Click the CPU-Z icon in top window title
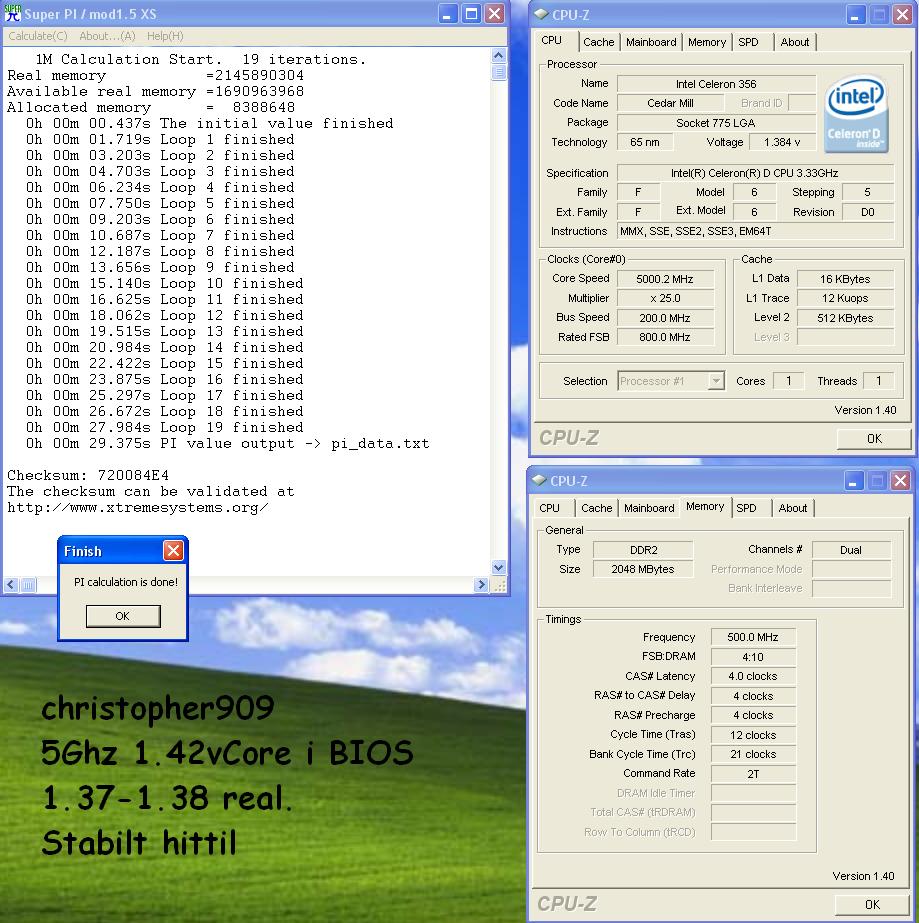This screenshot has width=919, height=923. [x=540, y=14]
